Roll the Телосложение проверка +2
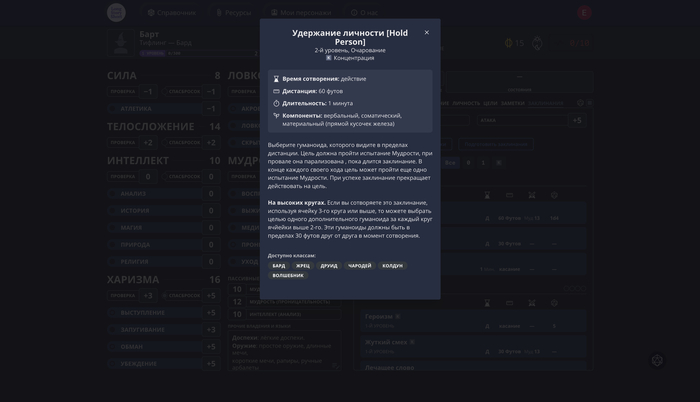 coord(132,142)
